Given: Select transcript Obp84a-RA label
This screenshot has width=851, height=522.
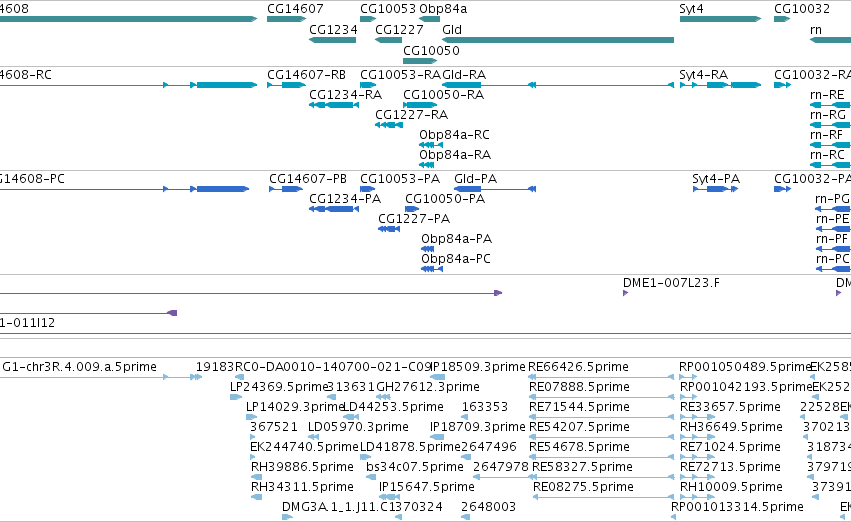Looking at the screenshot, I should pyautogui.click(x=455, y=155).
